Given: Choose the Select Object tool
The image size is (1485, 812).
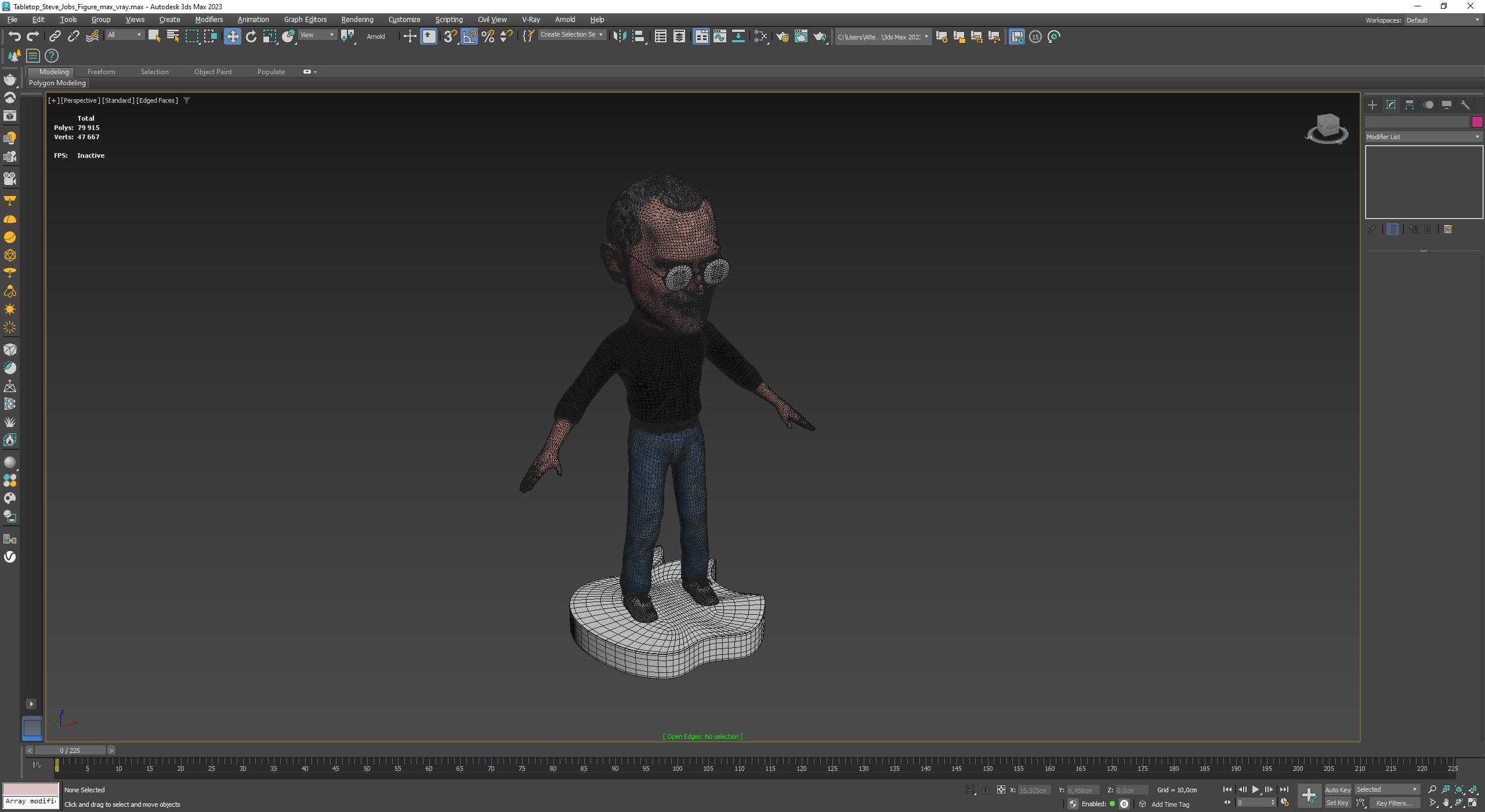Looking at the screenshot, I should point(154,37).
